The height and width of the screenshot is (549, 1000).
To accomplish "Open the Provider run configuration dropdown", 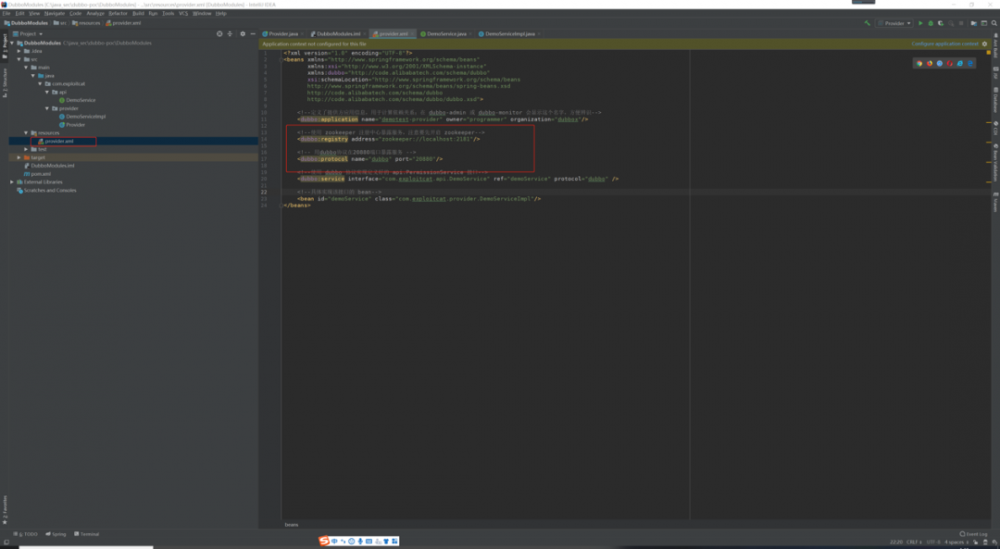I will (x=894, y=22).
